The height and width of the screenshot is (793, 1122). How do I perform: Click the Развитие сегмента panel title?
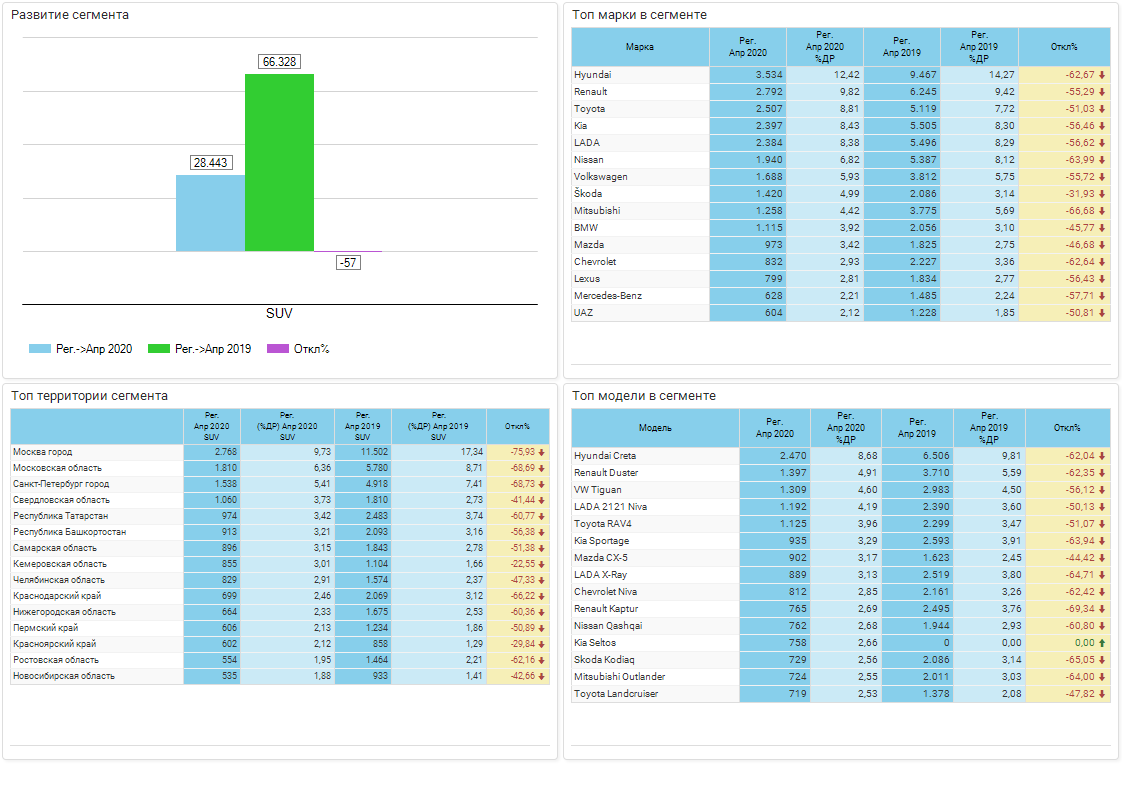click(x=70, y=15)
